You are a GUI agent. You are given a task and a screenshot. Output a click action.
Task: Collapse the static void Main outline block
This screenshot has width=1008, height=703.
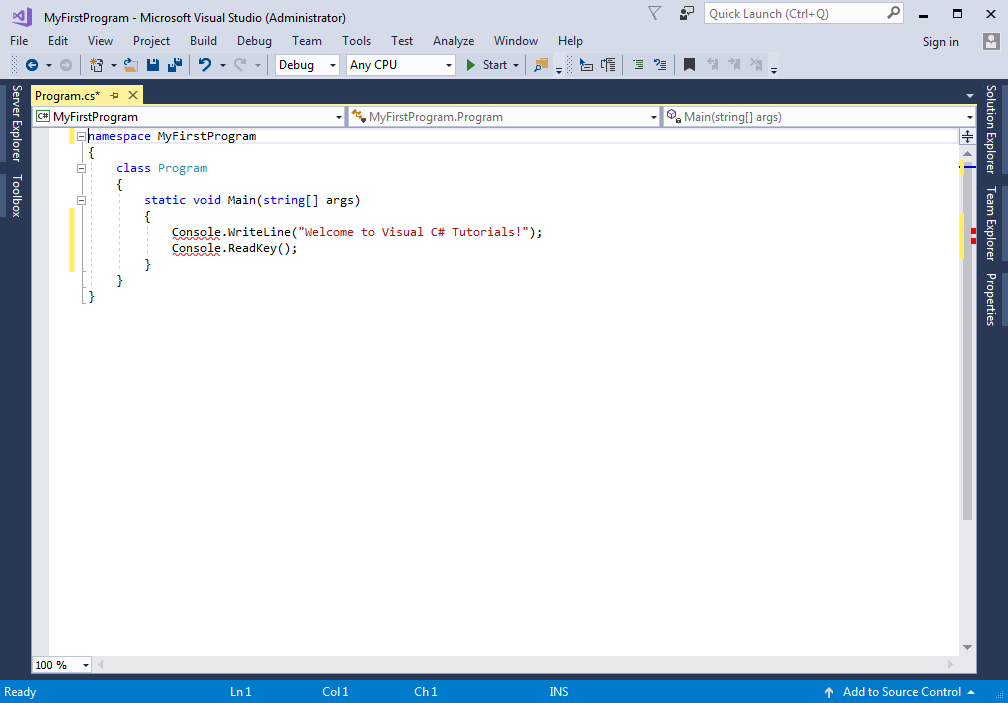pos(82,200)
